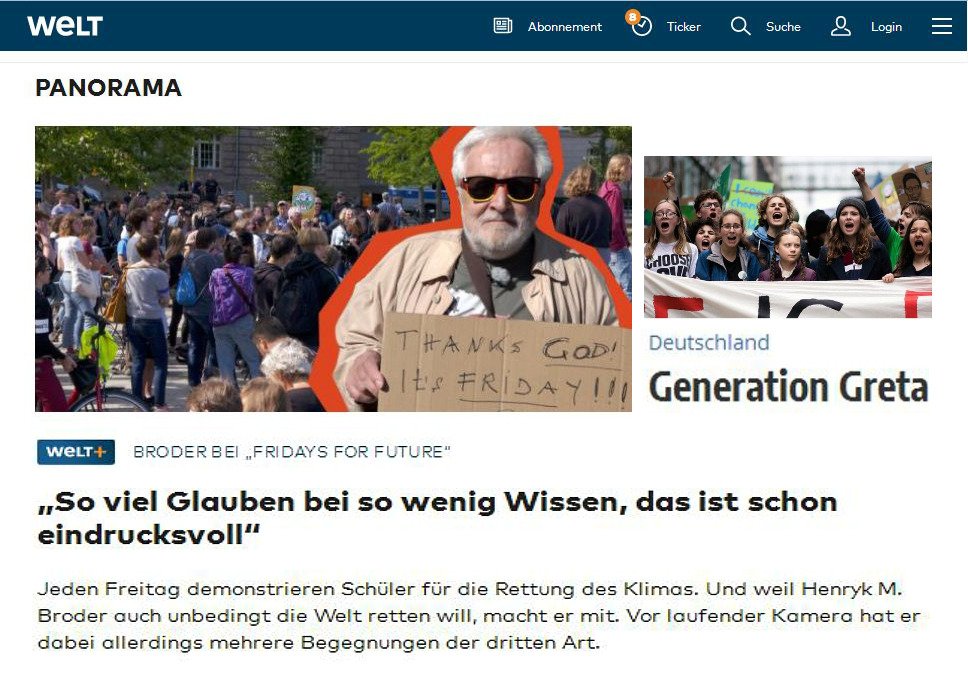Viewport: 968px width, 681px height.
Task: Open the "So viel Glauben" article headline
Action: (x=437, y=519)
